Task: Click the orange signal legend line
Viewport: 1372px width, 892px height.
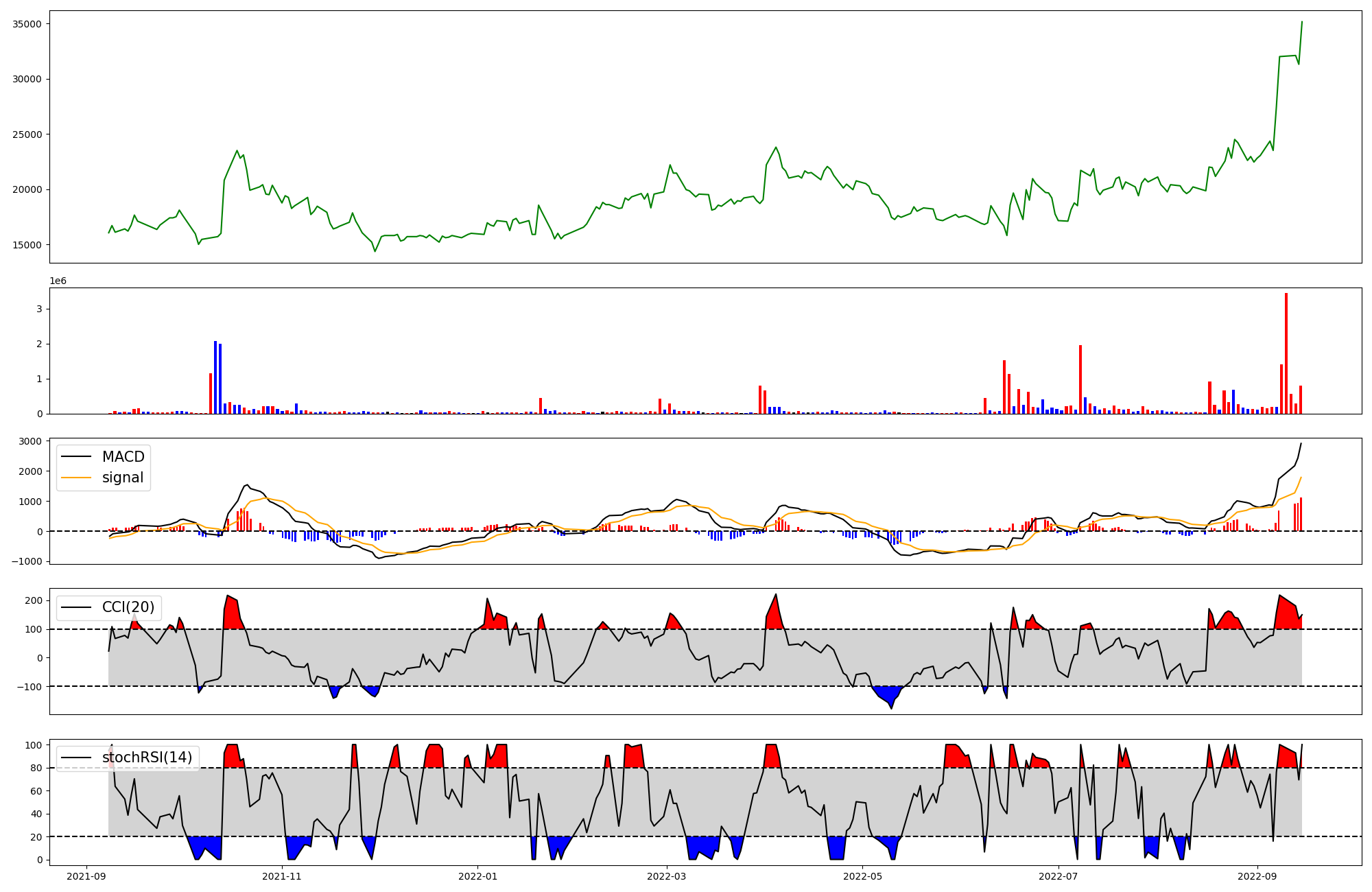Action: (76, 478)
